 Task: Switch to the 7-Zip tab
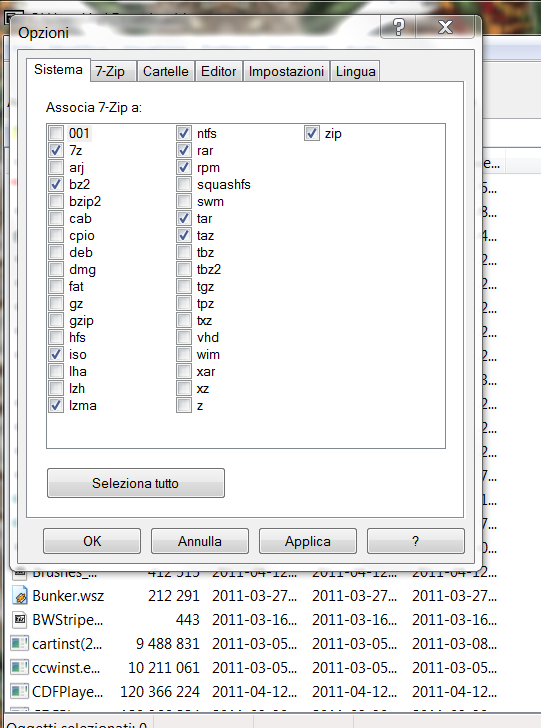click(113, 72)
